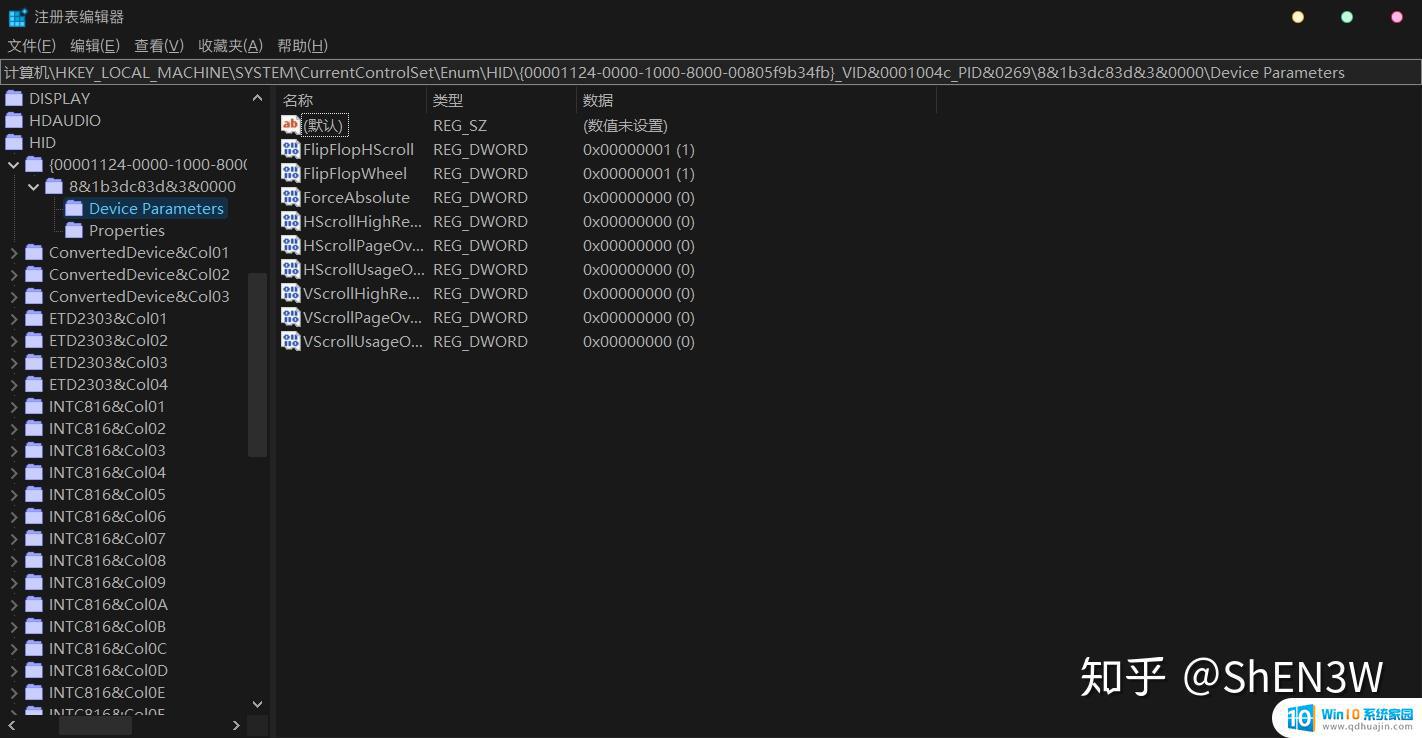Click the tree horizontal scroll-right arrow
Viewport: 1422px width, 738px height.
(x=236, y=725)
